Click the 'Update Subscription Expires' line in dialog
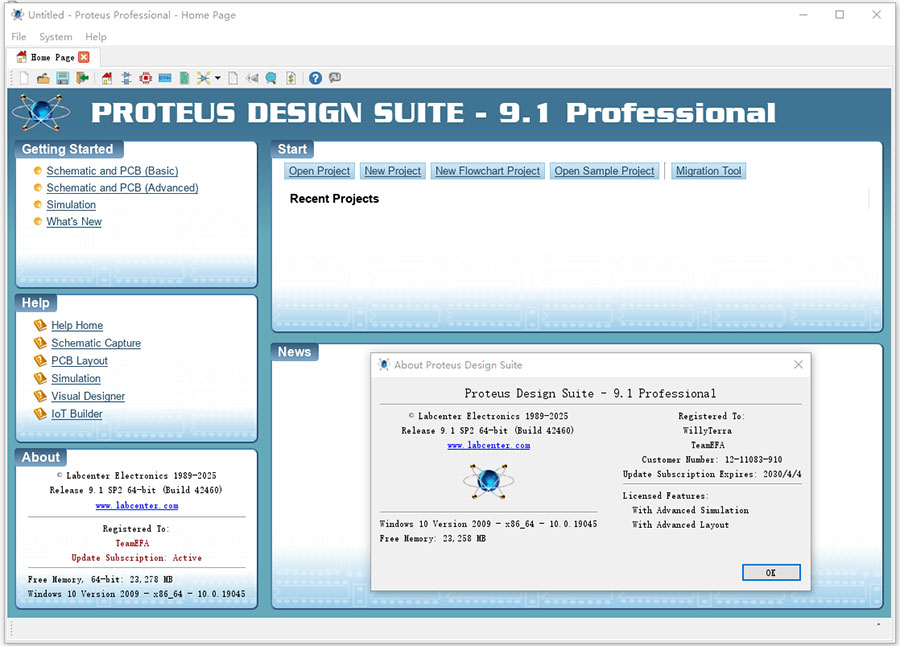The width and height of the screenshot is (900, 646). (712, 474)
